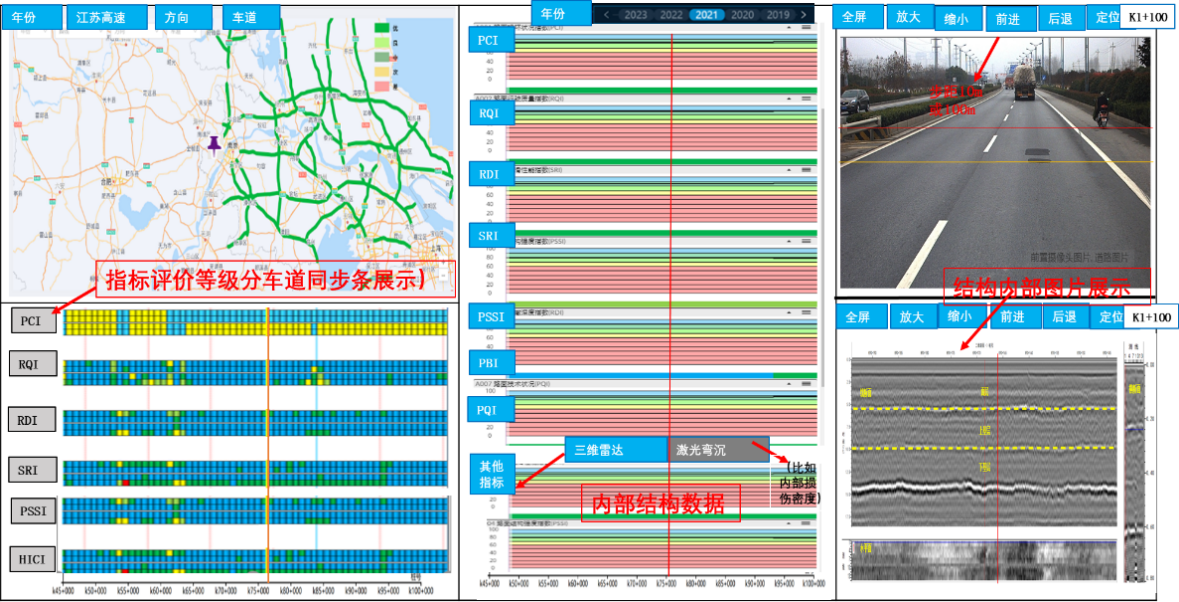1179x602 pixels.
Task: Open the 车道 lane dropdown
Action: pyautogui.click(x=252, y=17)
